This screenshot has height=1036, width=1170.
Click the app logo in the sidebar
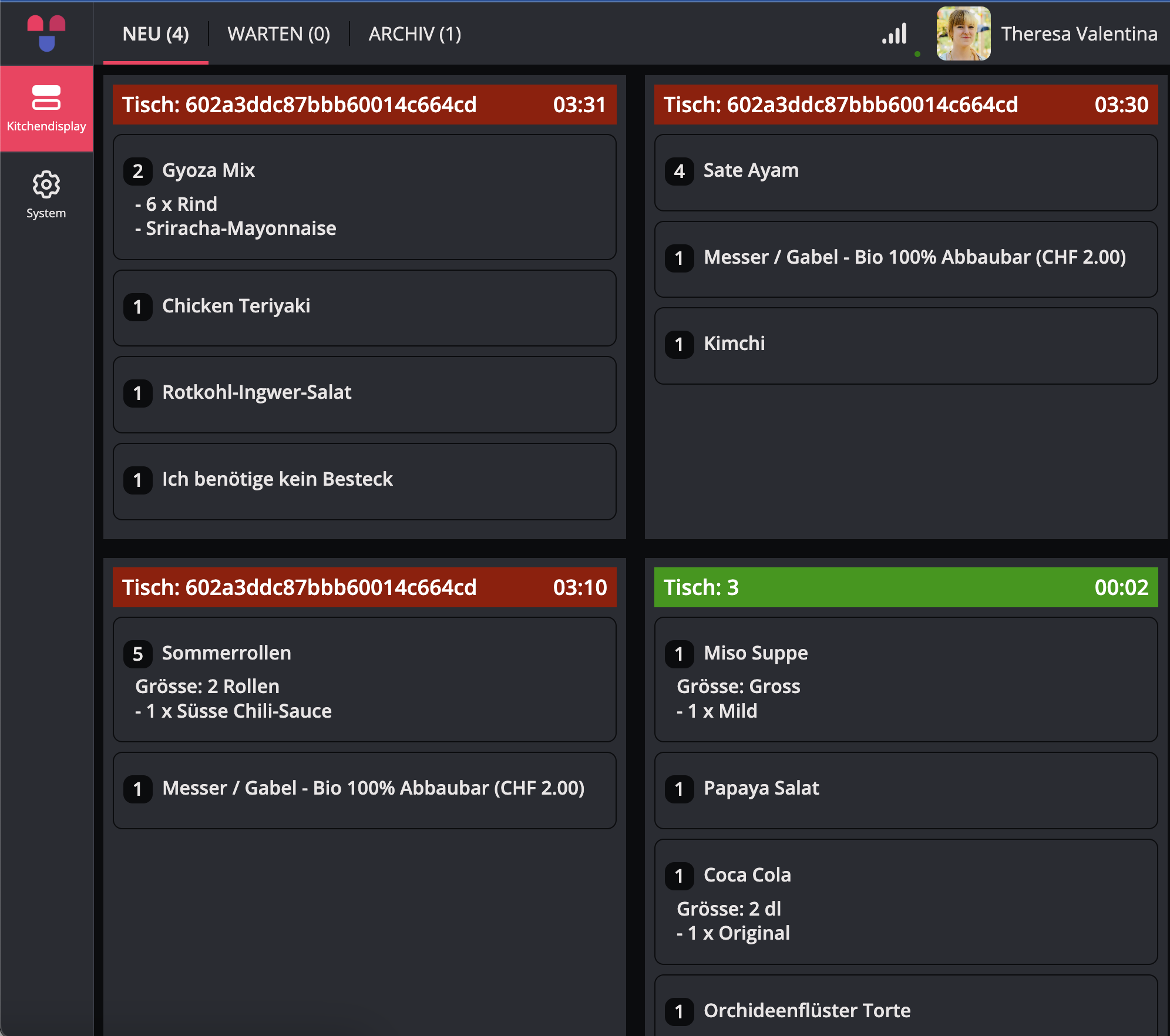click(46, 33)
